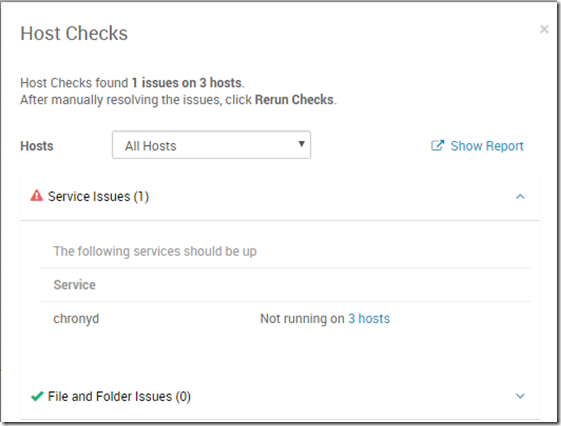
Task: Click the "1 issues on 3 hosts" summary
Action: tap(186, 83)
